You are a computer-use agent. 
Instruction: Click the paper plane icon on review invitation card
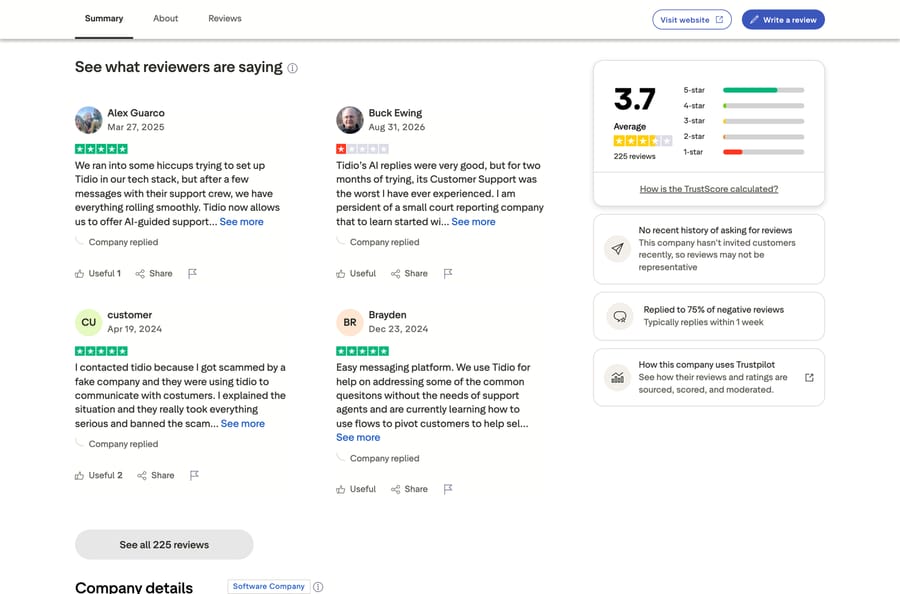(618, 249)
